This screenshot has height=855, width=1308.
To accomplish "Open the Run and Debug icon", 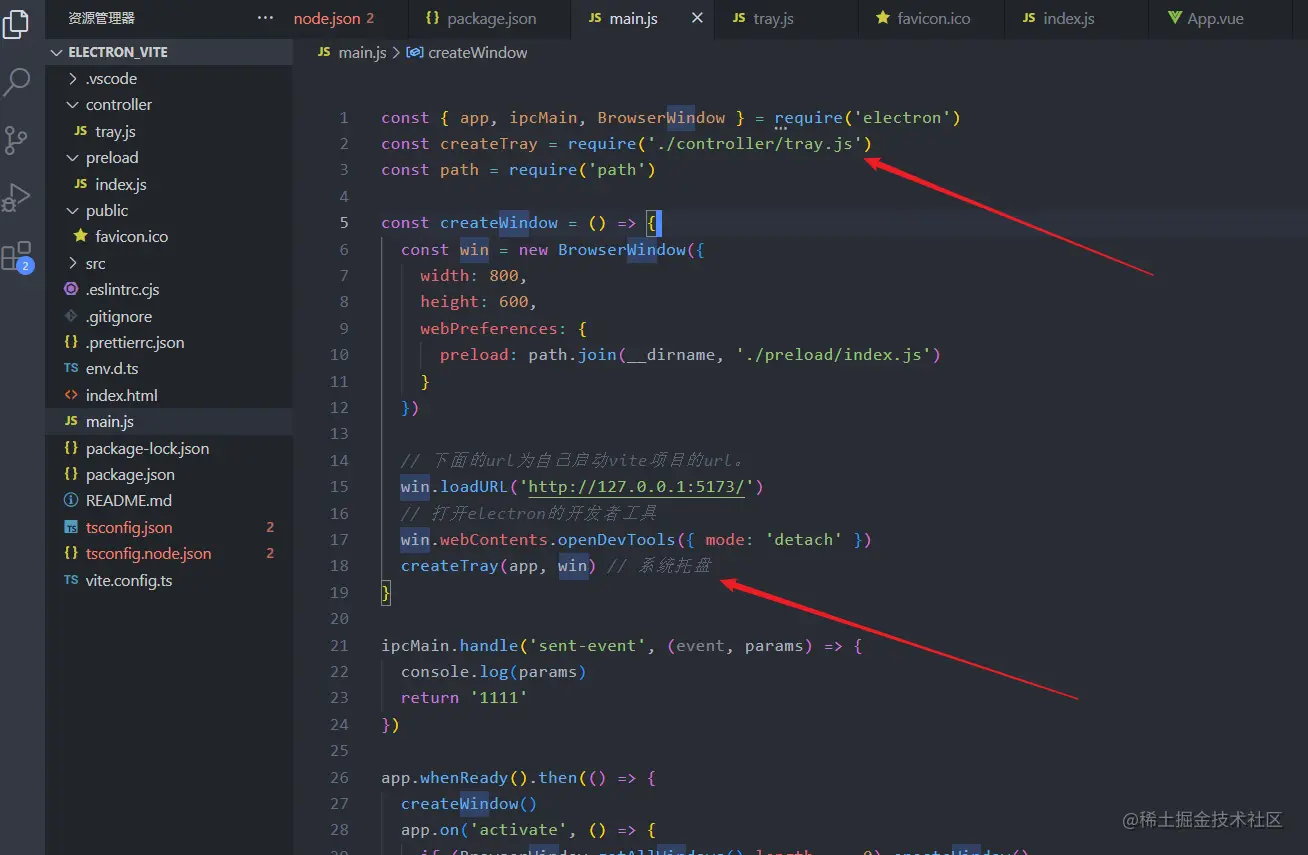I will click(x=17, y=198).
